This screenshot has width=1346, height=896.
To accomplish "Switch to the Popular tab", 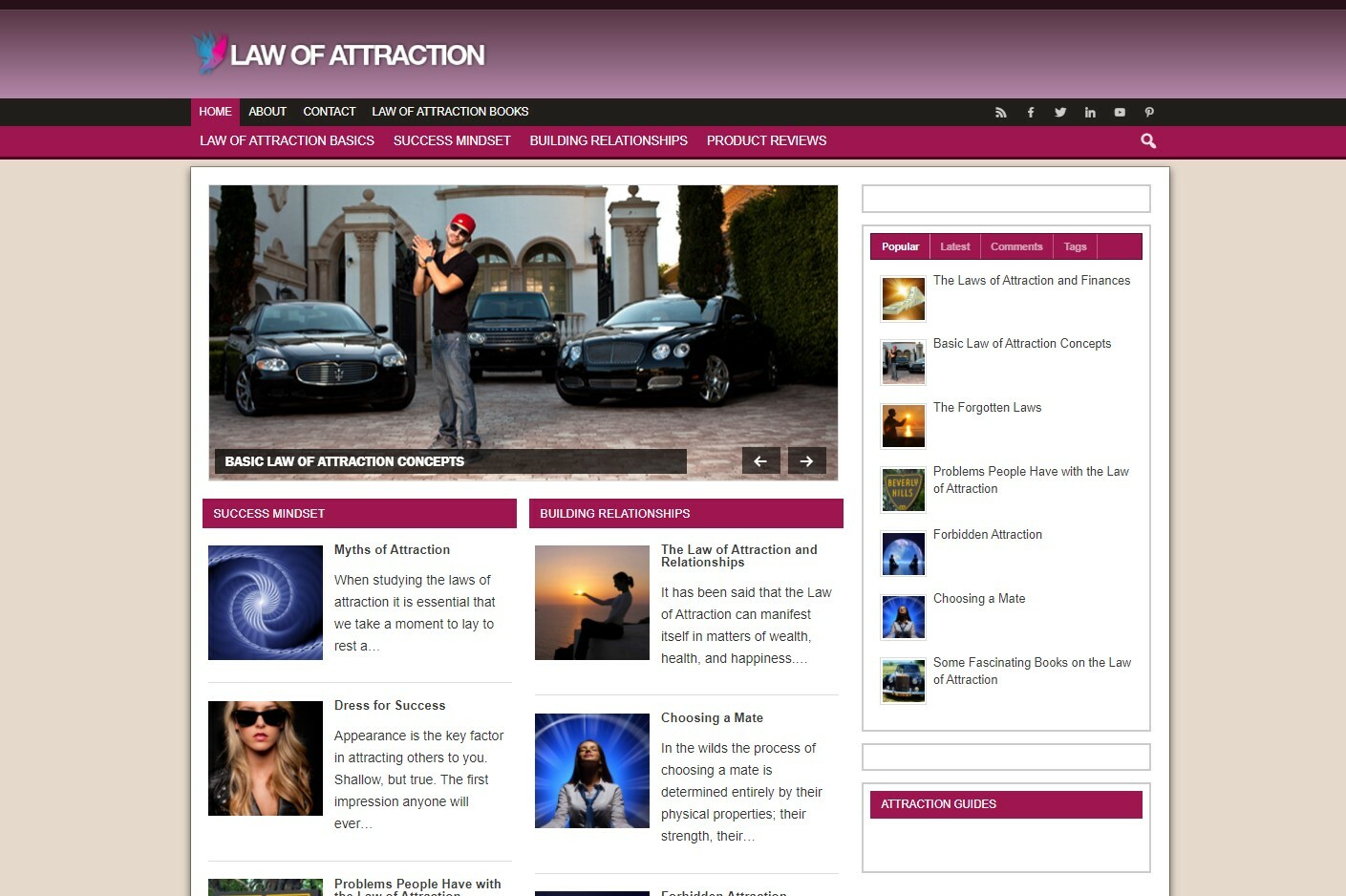I will [x=900, y=246].
